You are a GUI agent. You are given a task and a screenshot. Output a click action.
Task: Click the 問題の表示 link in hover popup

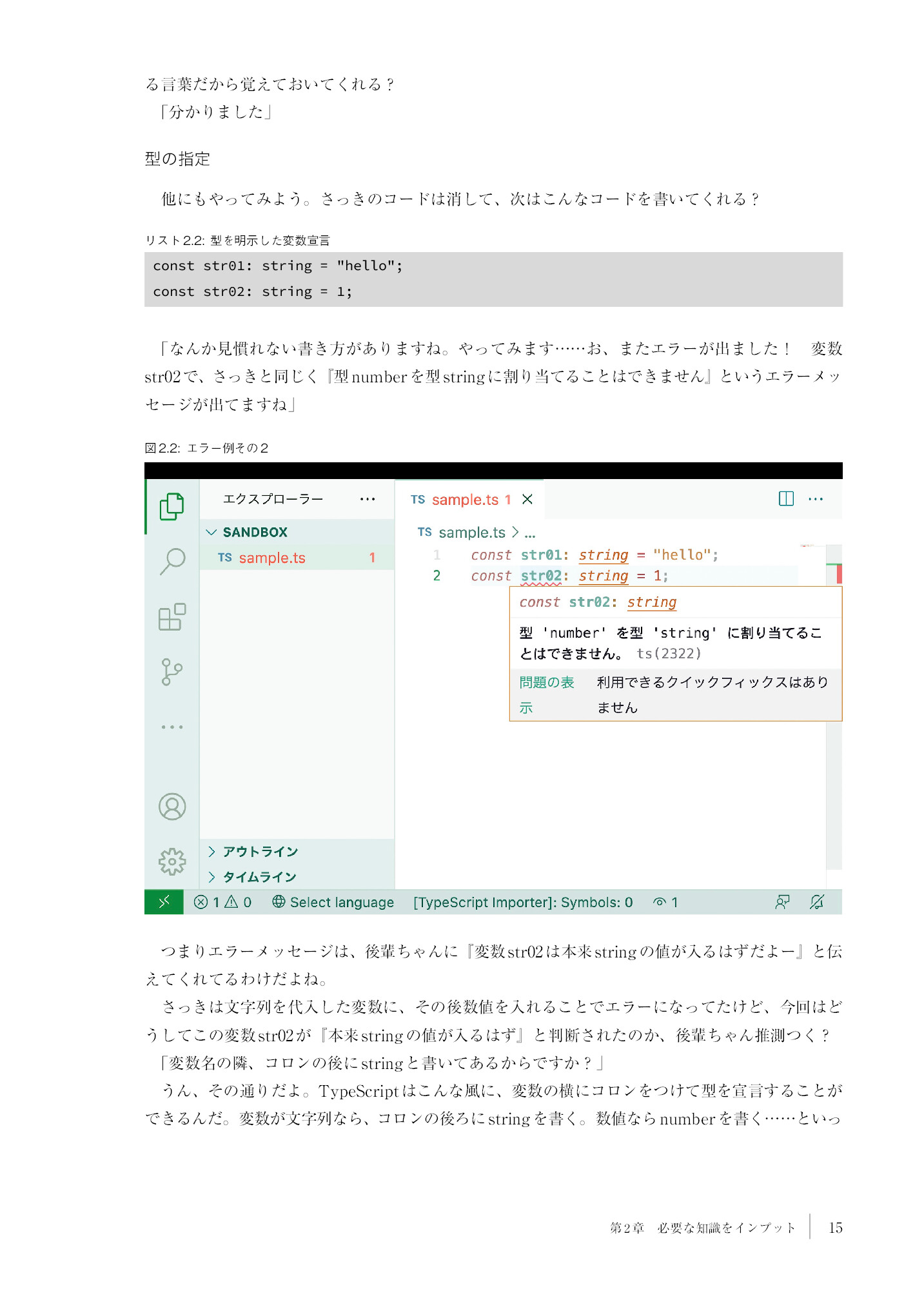click(x=546, y=694)
